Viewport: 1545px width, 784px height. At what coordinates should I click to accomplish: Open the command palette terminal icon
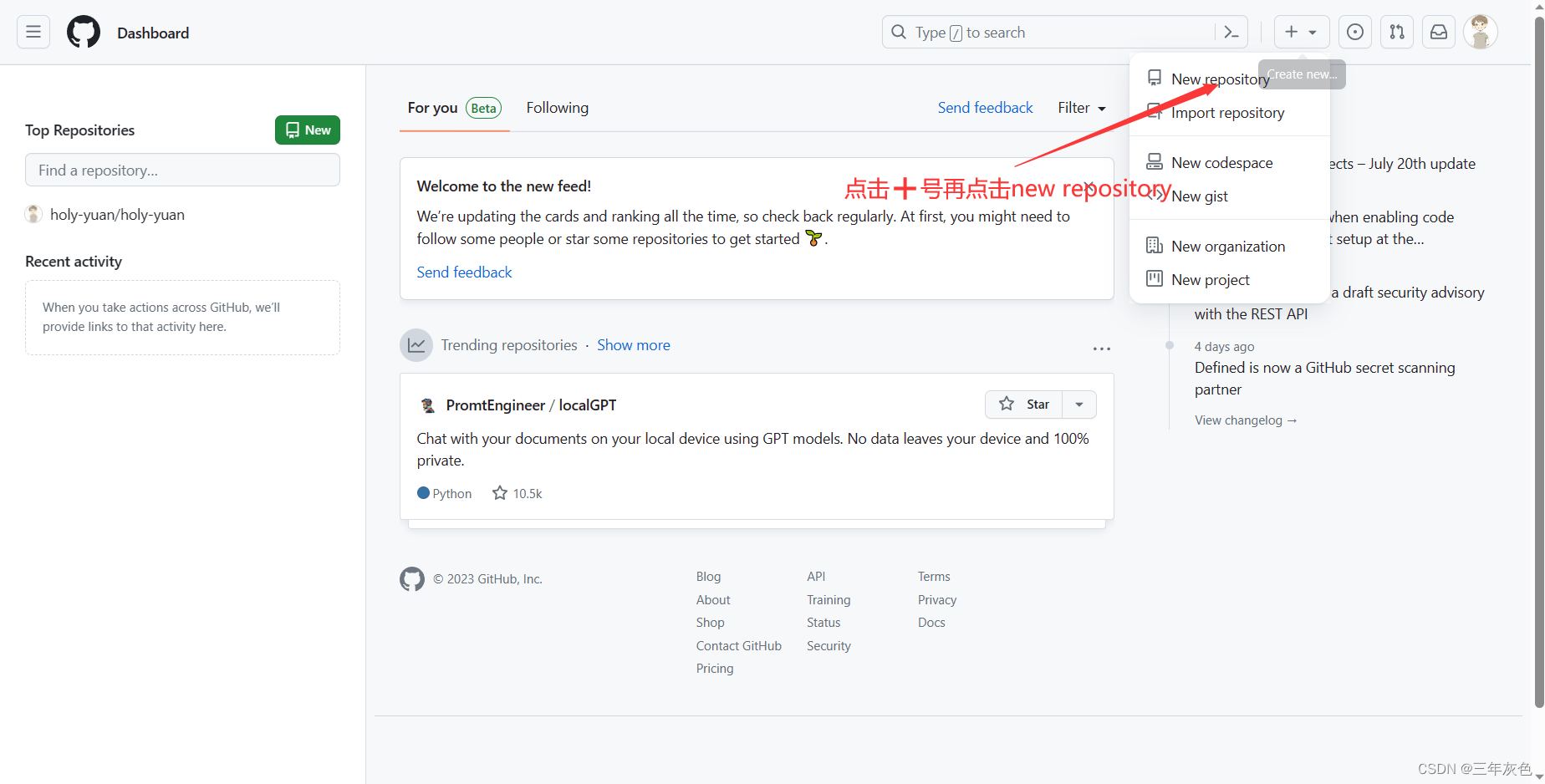tap(1231, 32)
